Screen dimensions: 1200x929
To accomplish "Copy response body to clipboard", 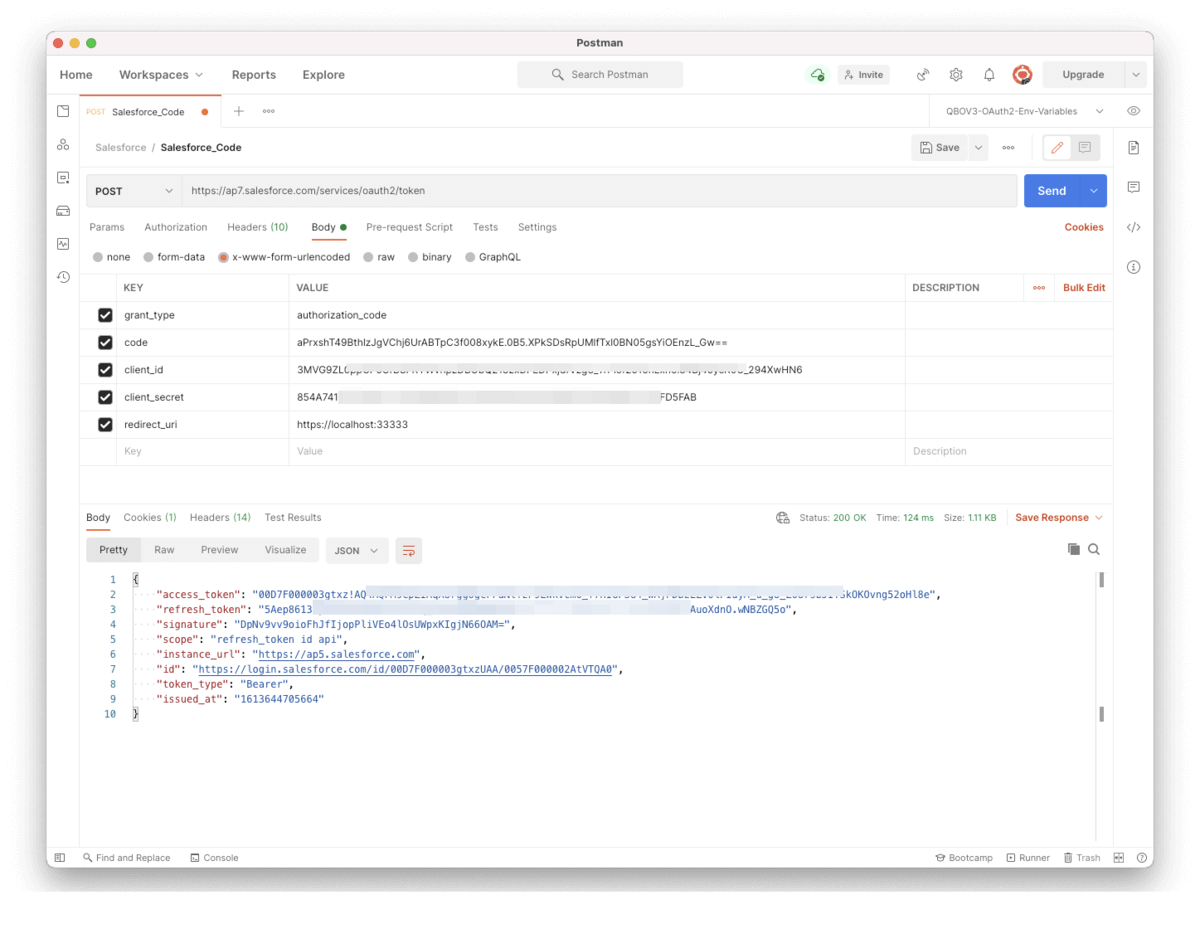I will coord(1073,549).
